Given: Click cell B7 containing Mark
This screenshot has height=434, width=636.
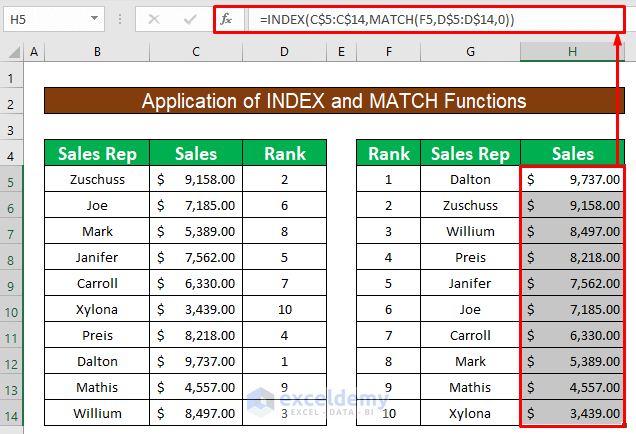Looking at the screenshot, I should pos(97,231).
